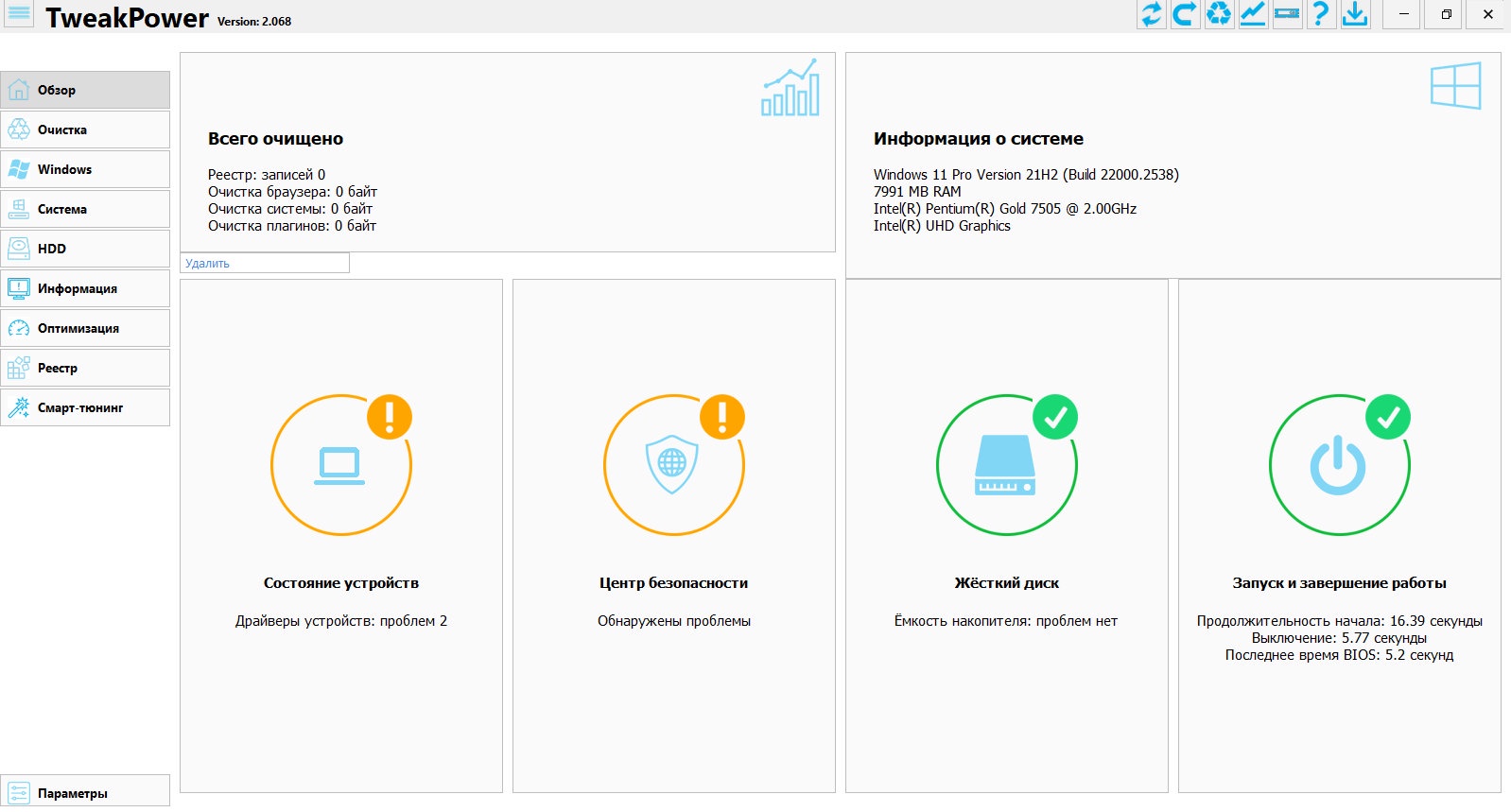Click the line Очистка системы: 0 байт
This screenshot has width=1511, height=812.
coord(290,209)
